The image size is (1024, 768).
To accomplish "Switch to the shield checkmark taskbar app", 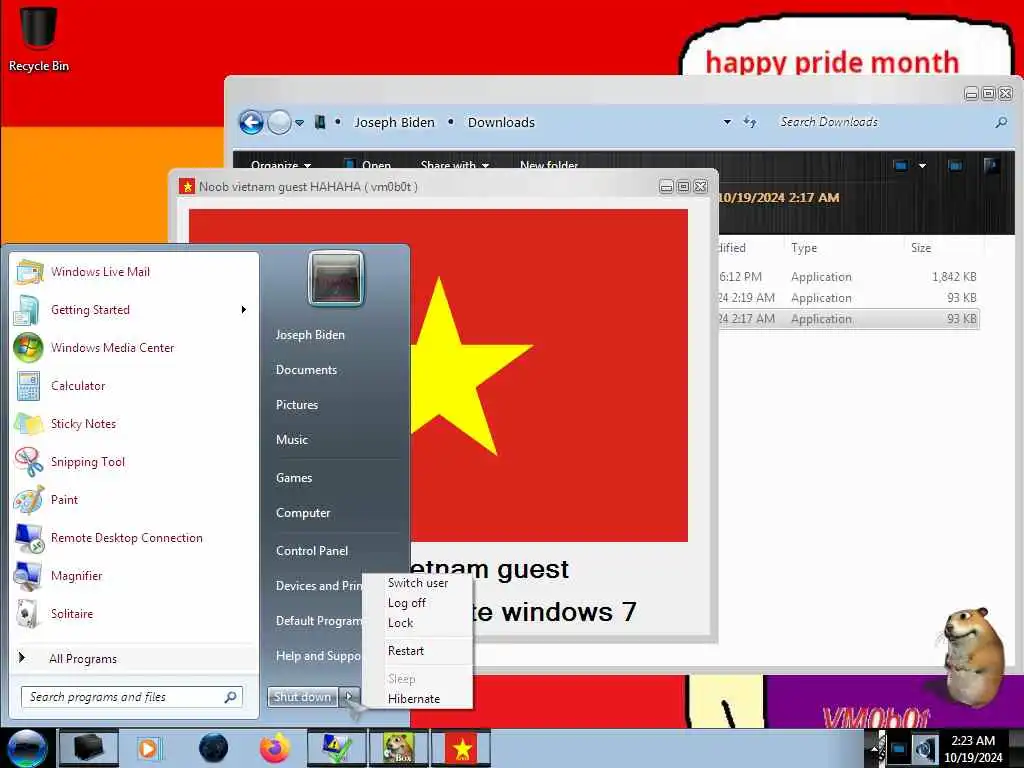I will coord(336,748).
